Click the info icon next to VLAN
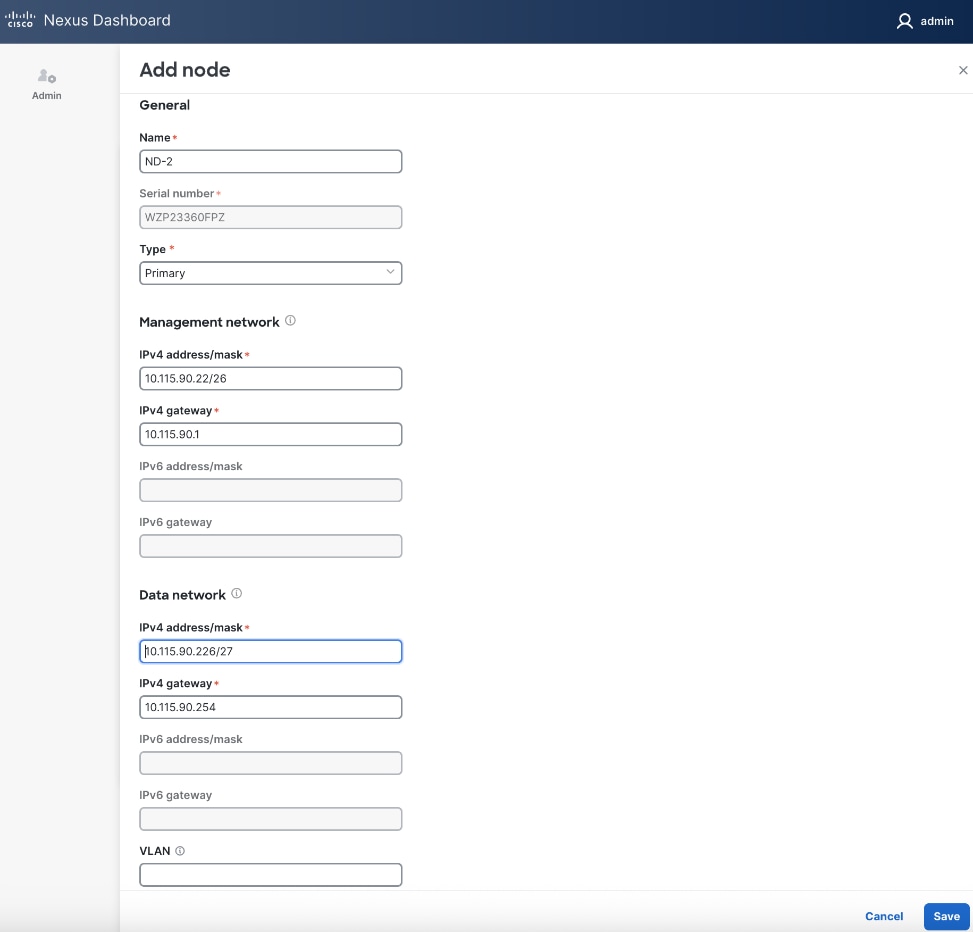 [x=182, y=849]
